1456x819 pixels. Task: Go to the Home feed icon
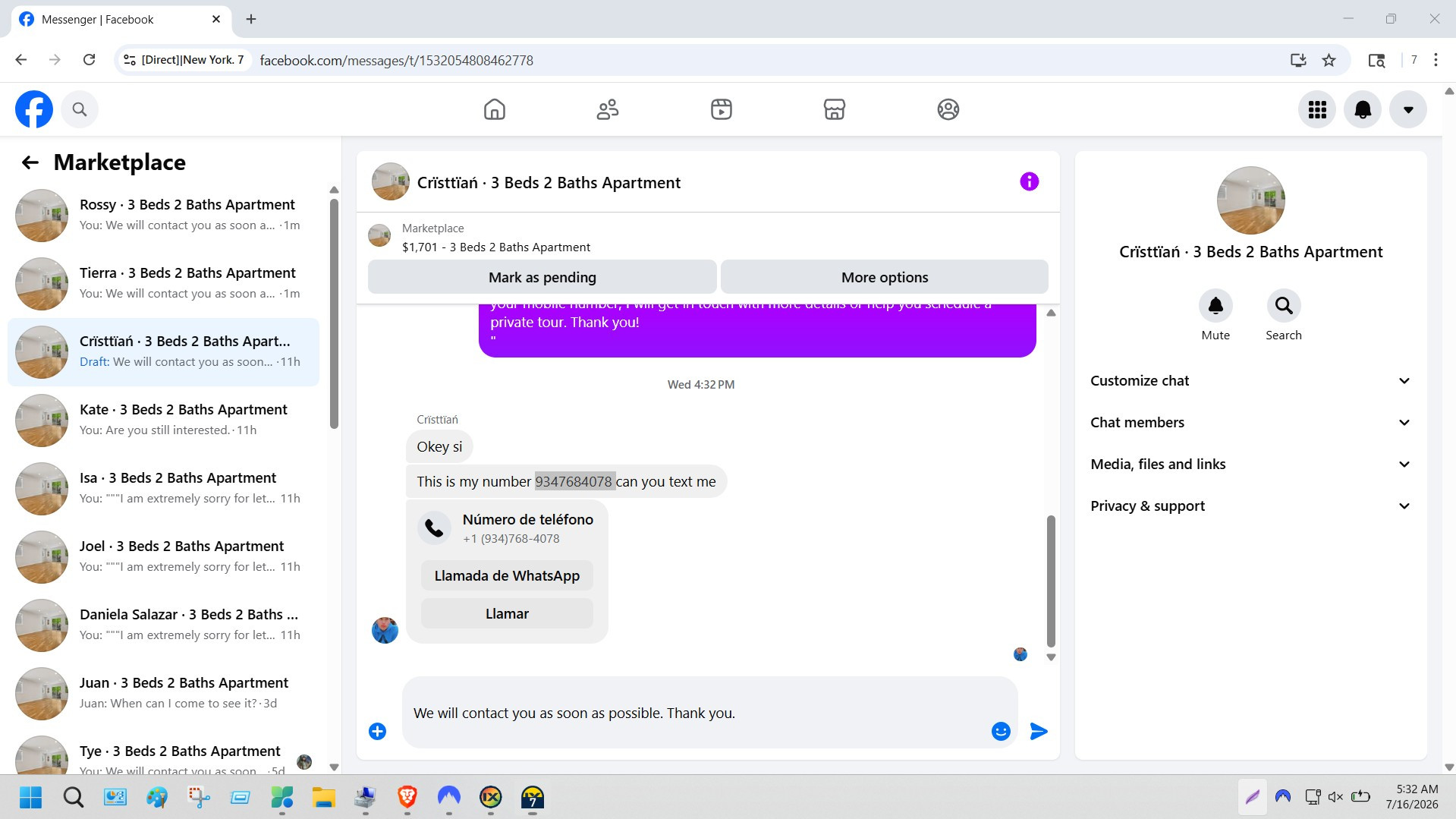coord(495,109)
